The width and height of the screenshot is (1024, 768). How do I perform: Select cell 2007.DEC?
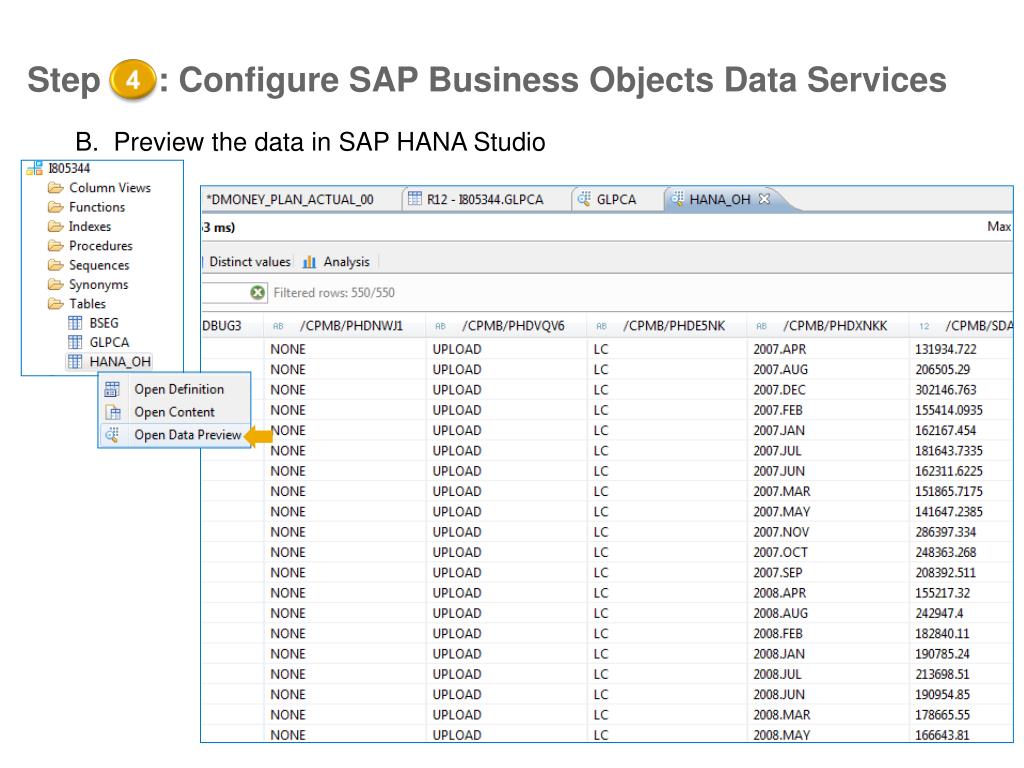[x=779, y=390]
